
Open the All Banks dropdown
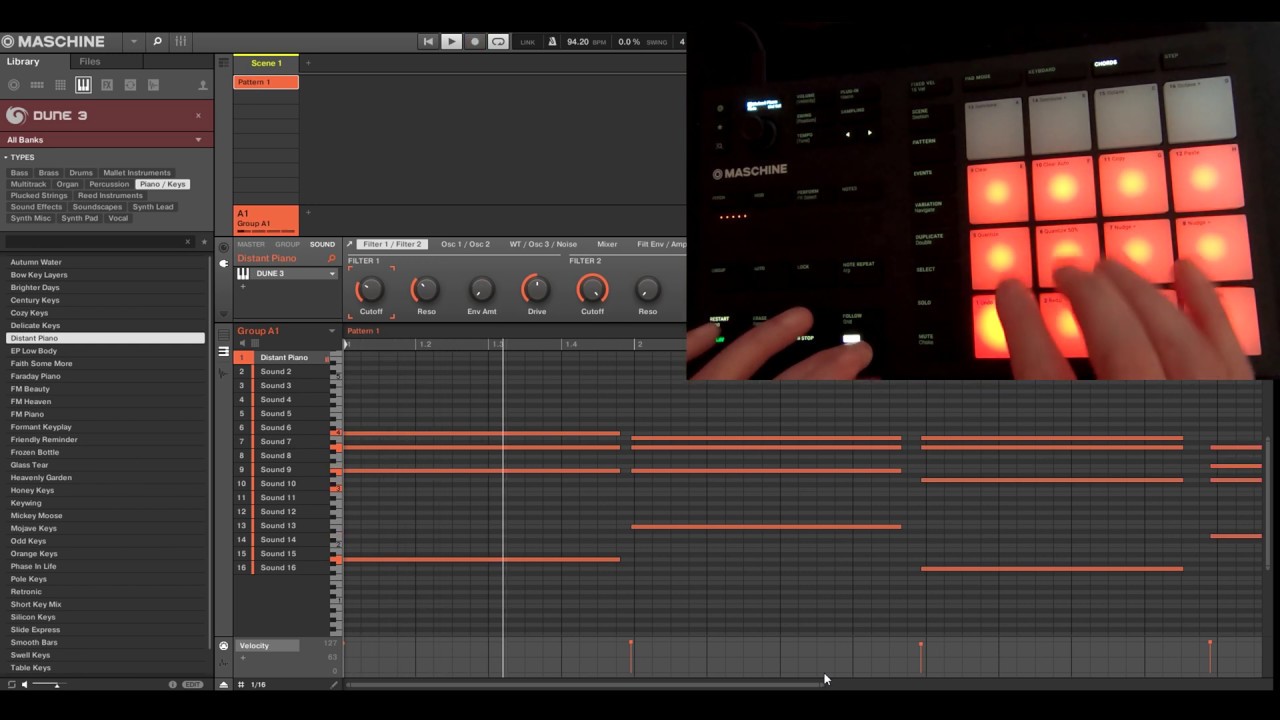[x=106, y=140]
